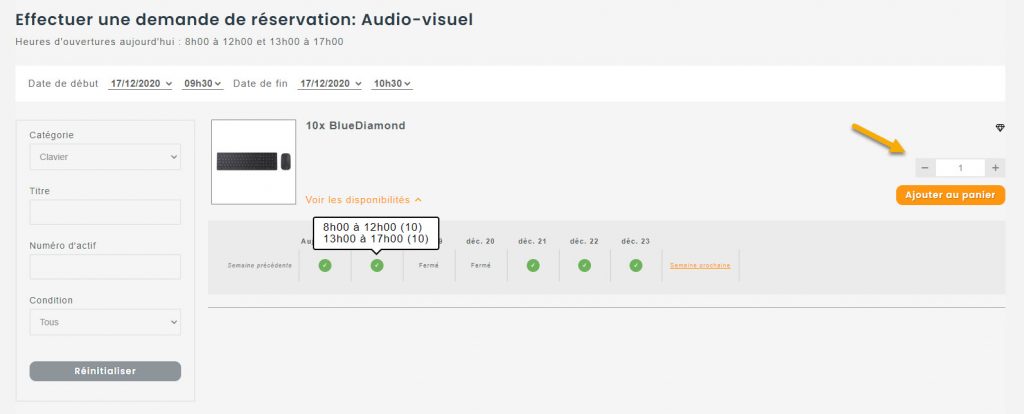Expand the Catégorie dropdown showing Clavier
This screenshot has height=414, width=1024.
(105, 157)
